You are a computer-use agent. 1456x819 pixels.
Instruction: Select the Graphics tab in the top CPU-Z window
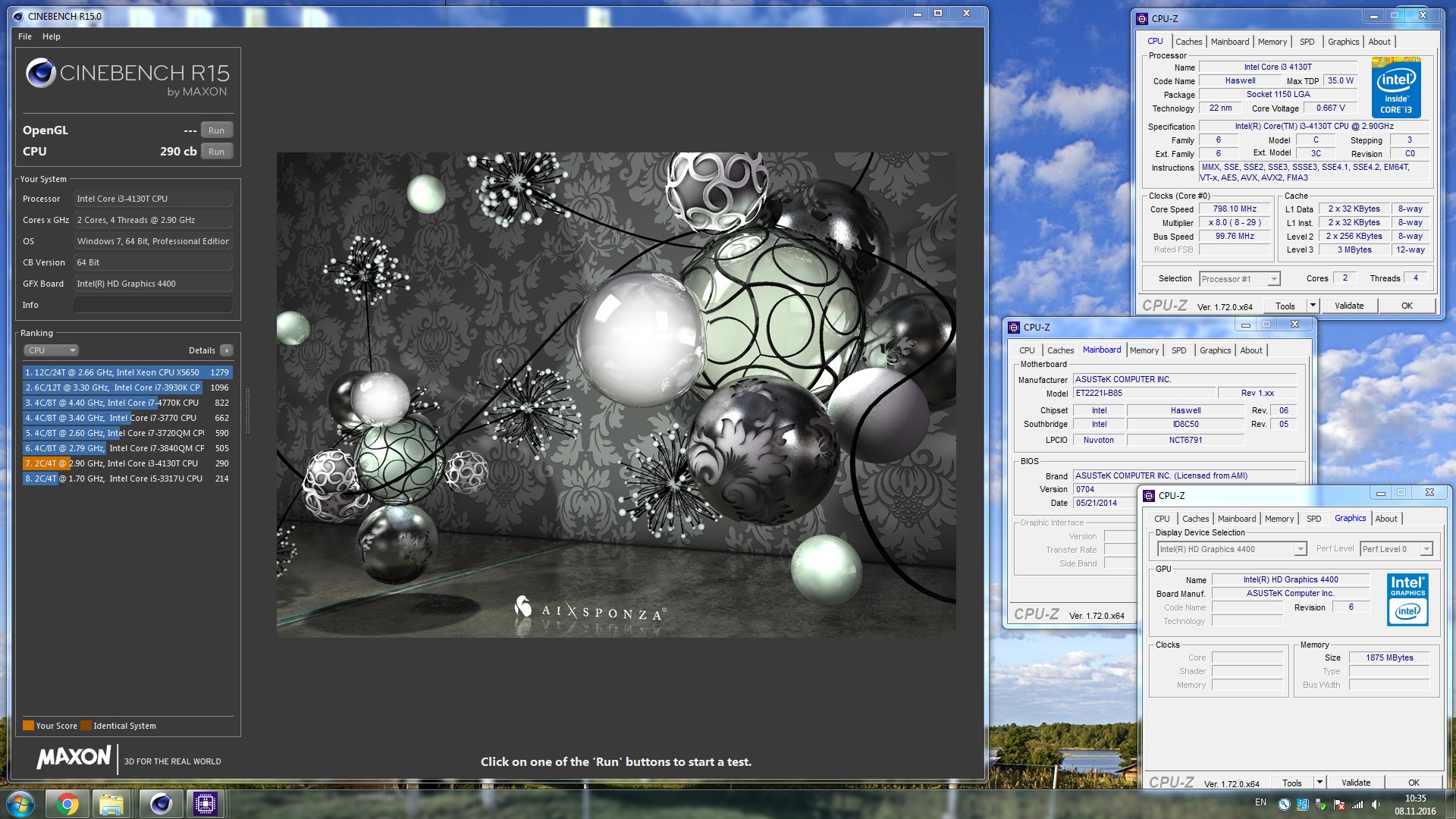tap(1343, 42)
